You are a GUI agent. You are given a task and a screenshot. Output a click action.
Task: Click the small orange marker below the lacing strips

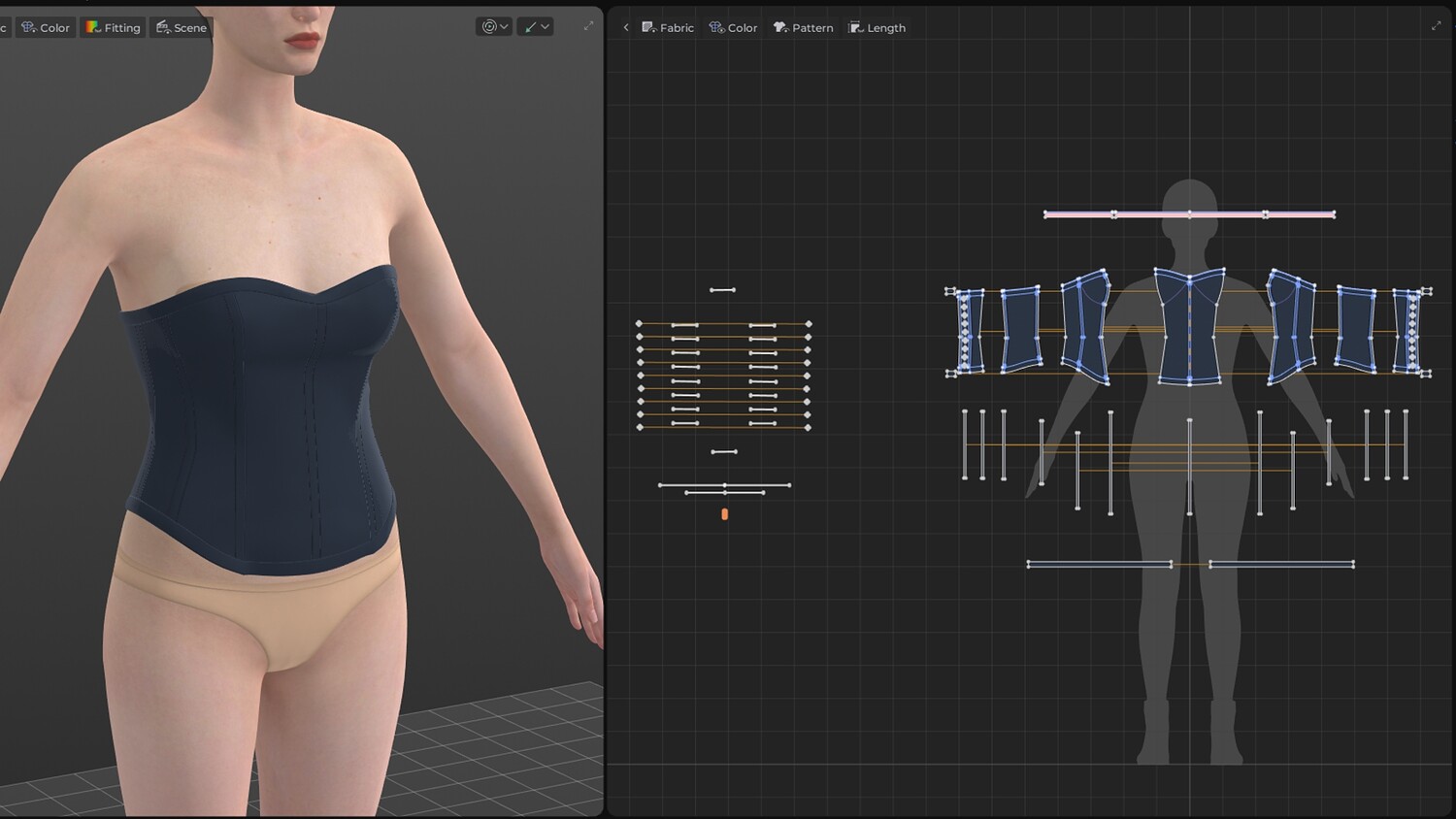[x=725, y=514]
